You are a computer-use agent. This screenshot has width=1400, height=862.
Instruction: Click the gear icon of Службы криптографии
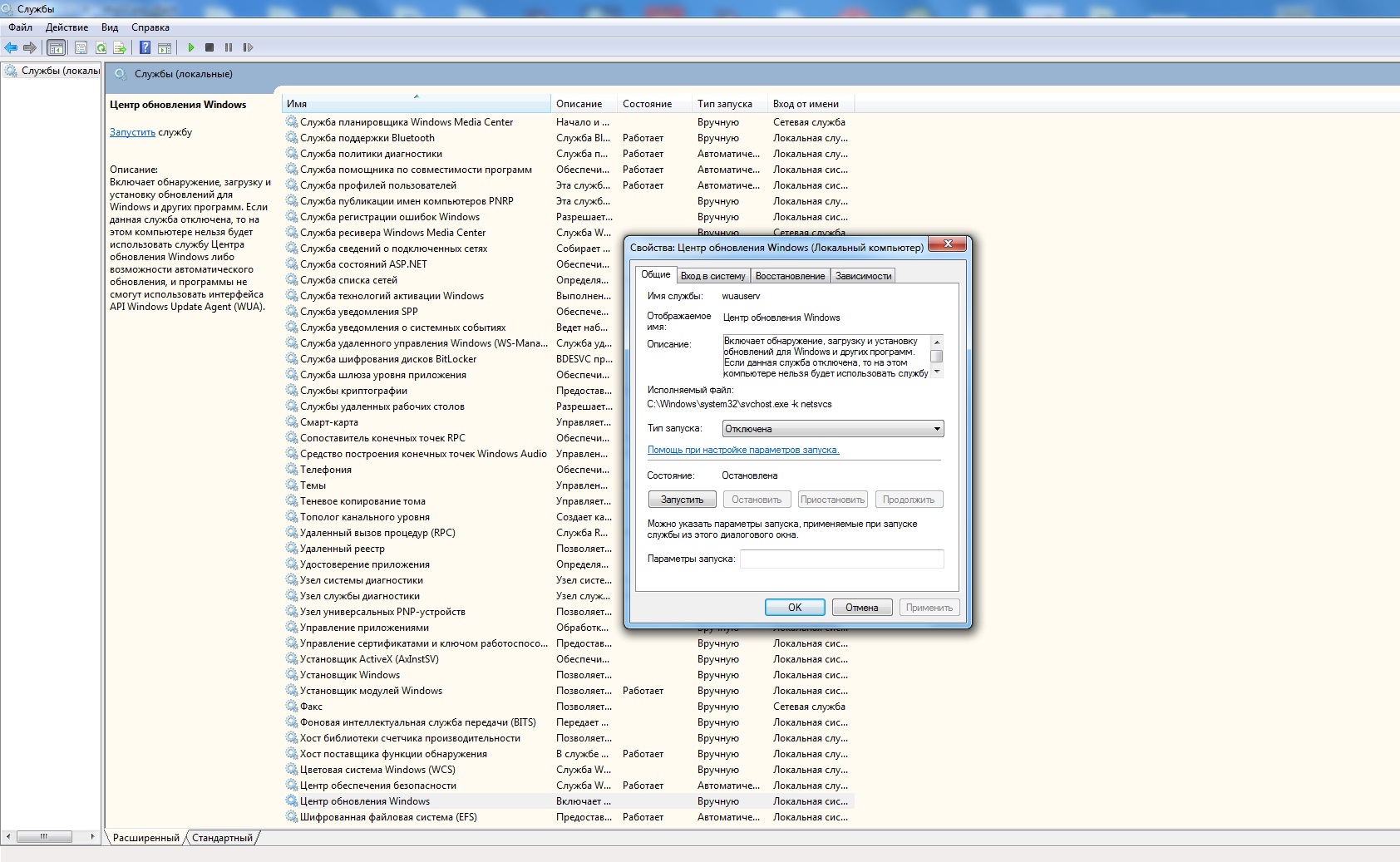point(292,391)
